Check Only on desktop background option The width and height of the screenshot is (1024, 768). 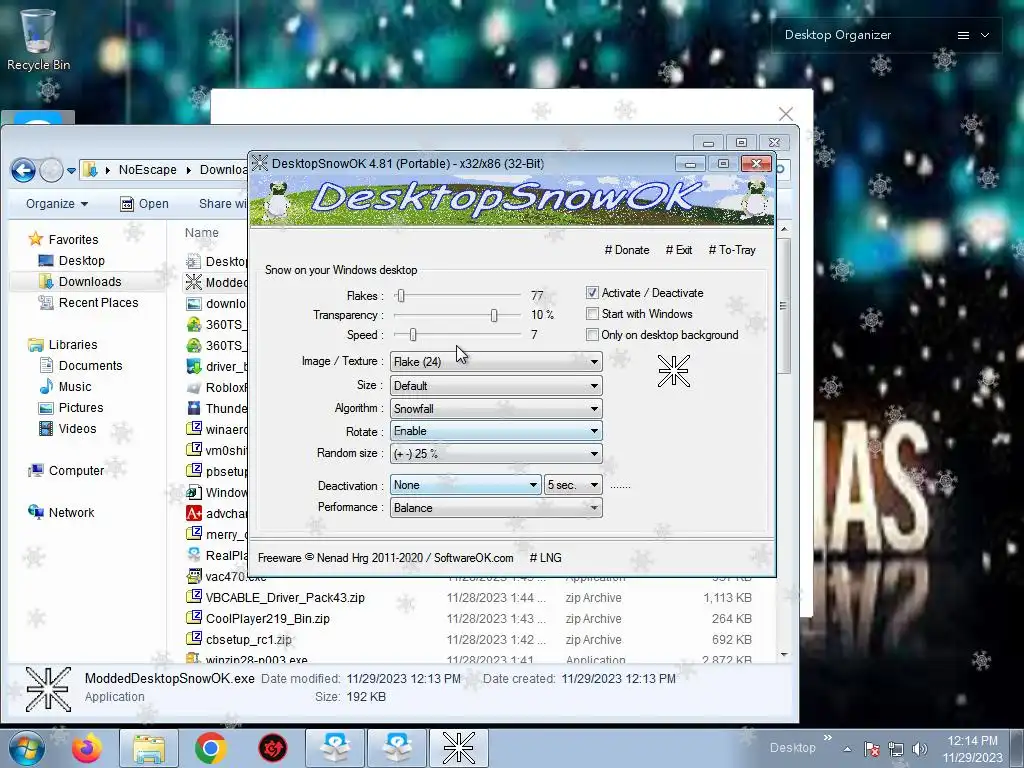[592, 334]
